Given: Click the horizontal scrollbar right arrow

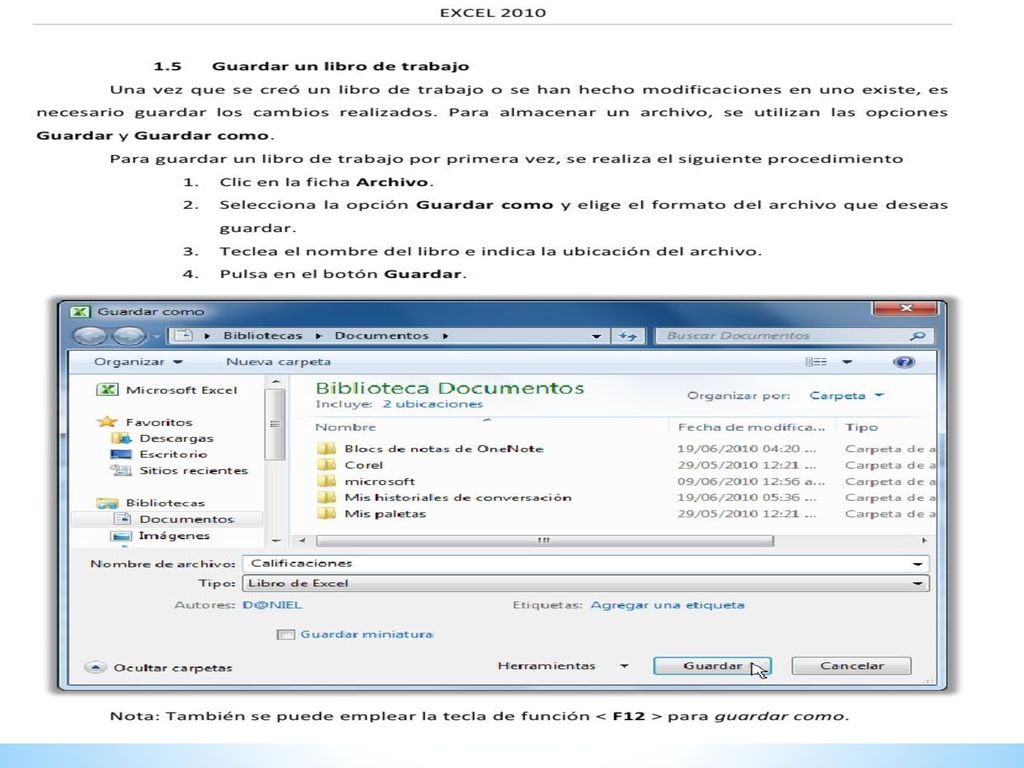Looking at the screenshot, I should point(924,541).
